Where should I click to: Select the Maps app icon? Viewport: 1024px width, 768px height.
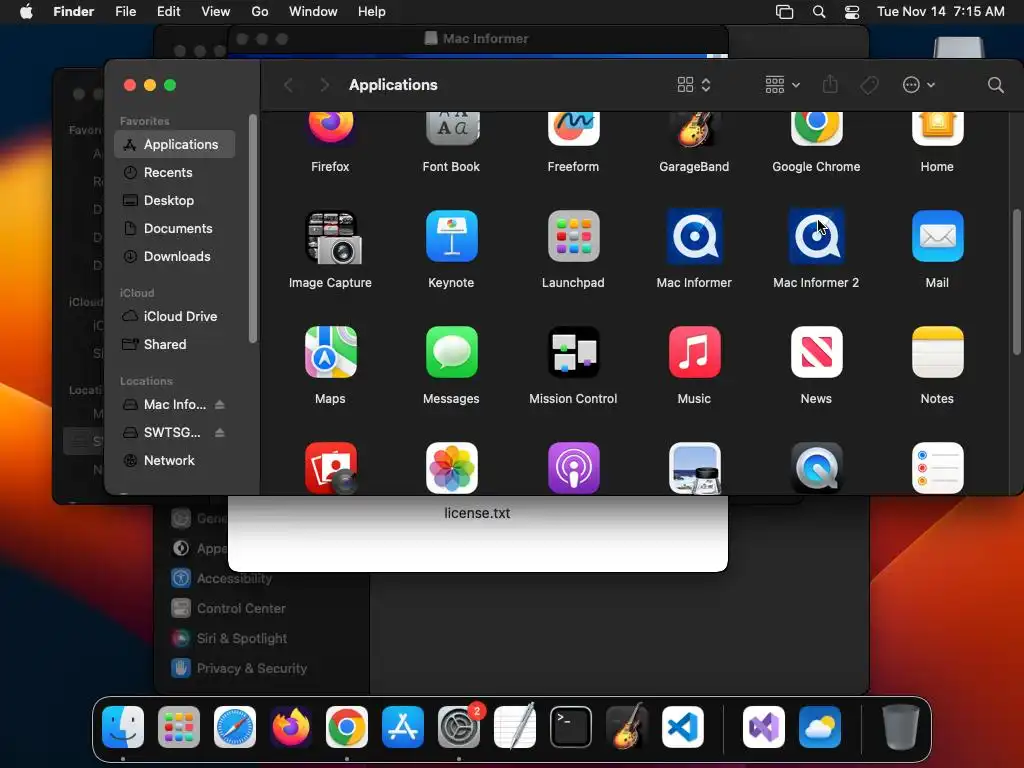point(330,352)
